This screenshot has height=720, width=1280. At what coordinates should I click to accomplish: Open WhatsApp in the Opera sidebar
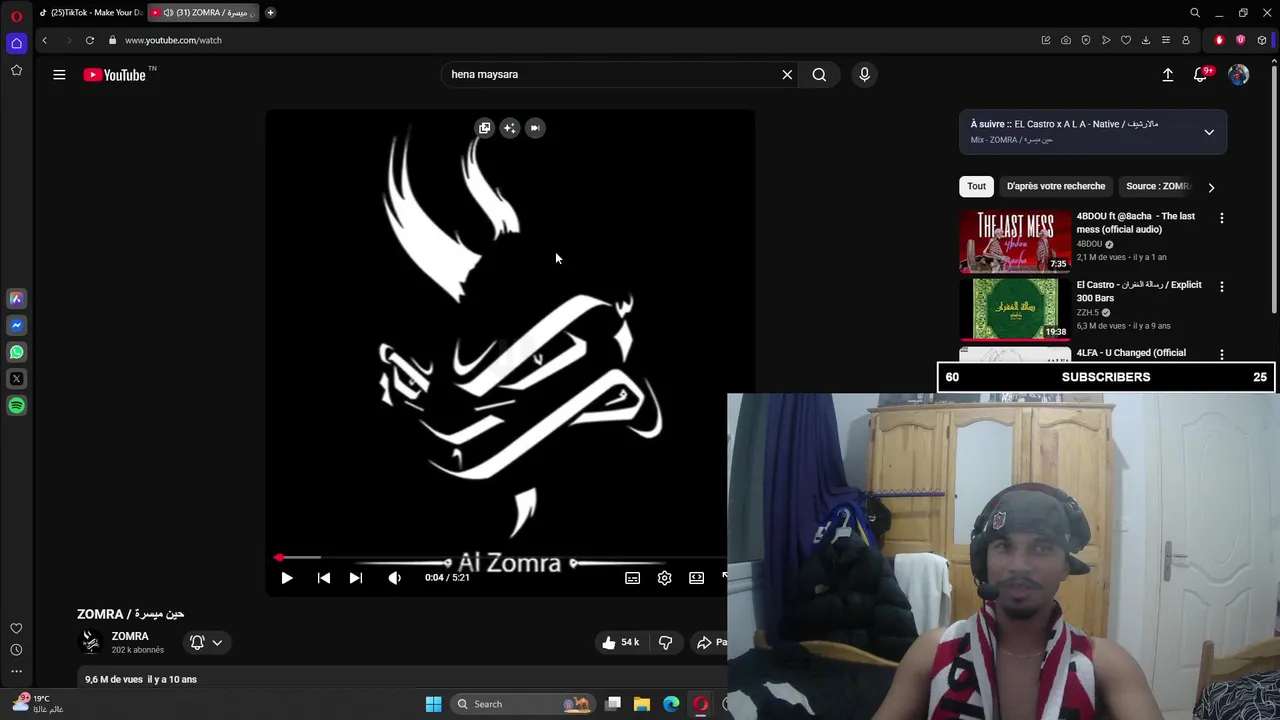(16, 352)
